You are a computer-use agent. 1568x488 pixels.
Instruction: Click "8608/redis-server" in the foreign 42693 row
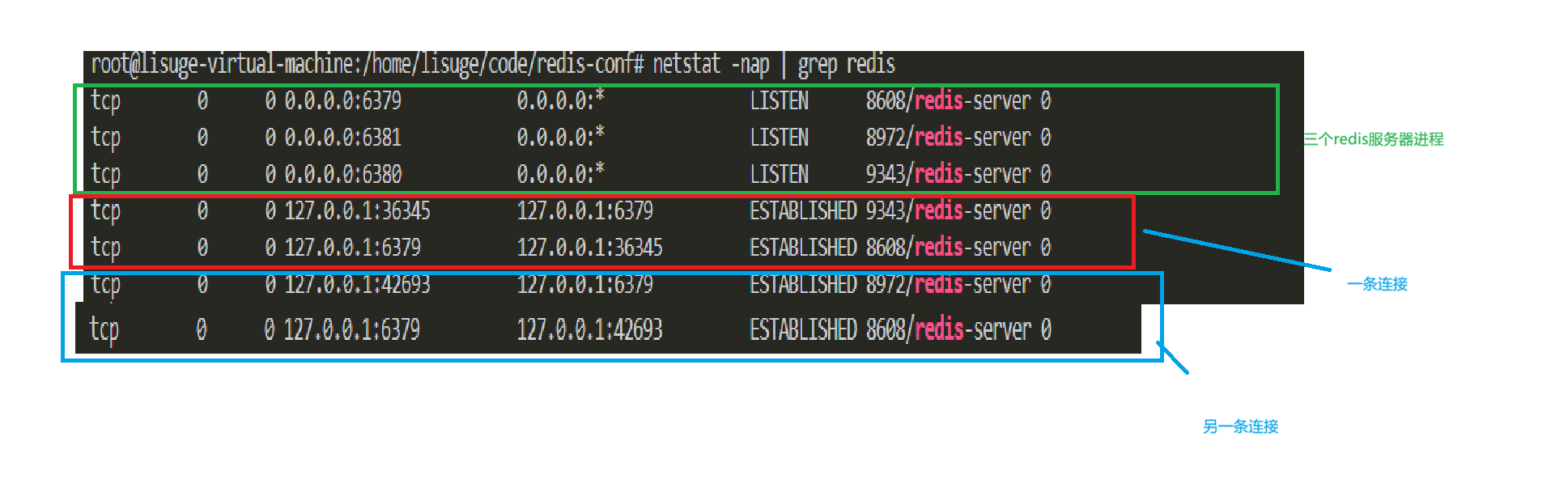[949, 329]
